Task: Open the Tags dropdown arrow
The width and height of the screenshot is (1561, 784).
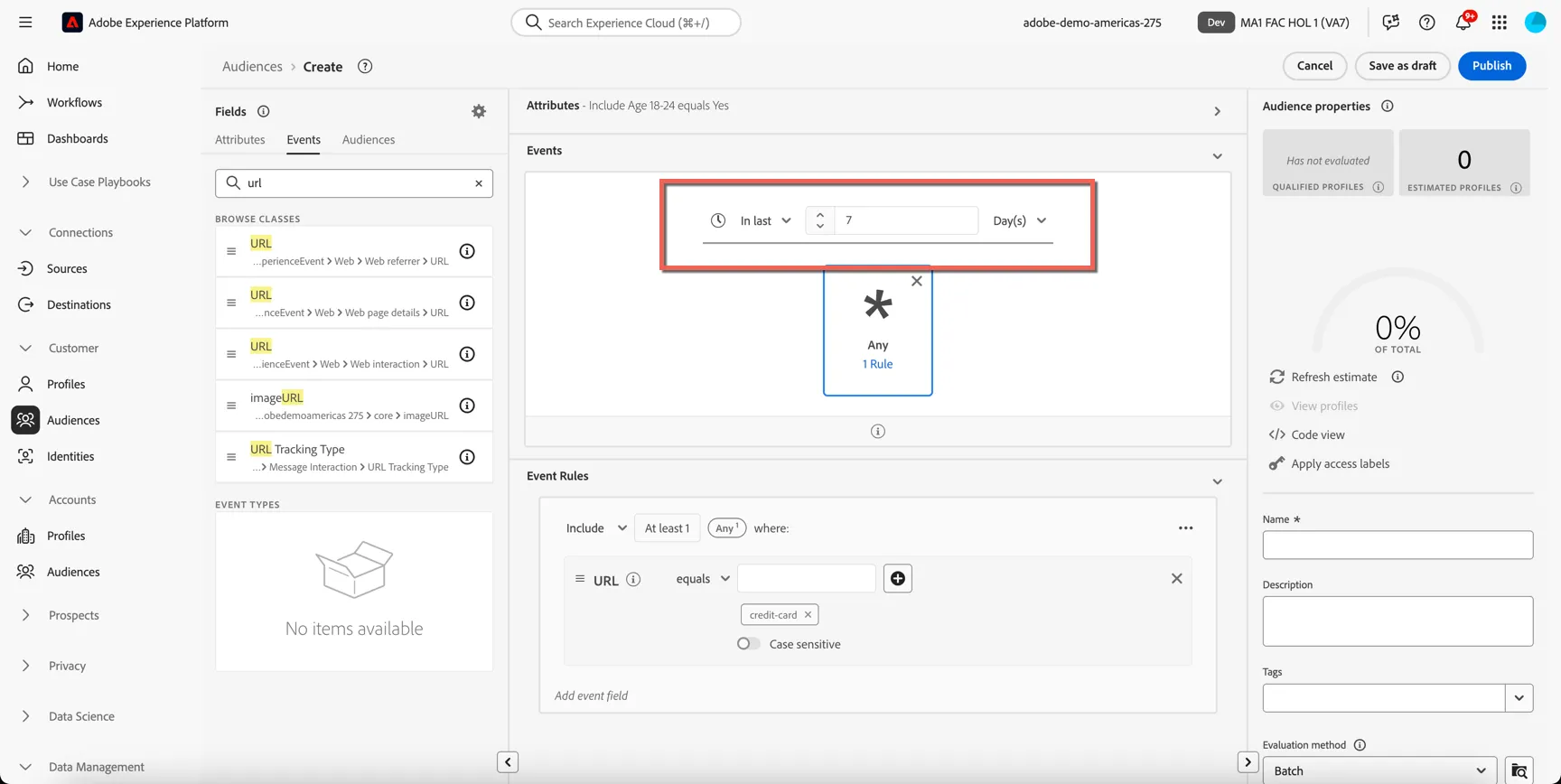Action: click(x=1519, y=698)
